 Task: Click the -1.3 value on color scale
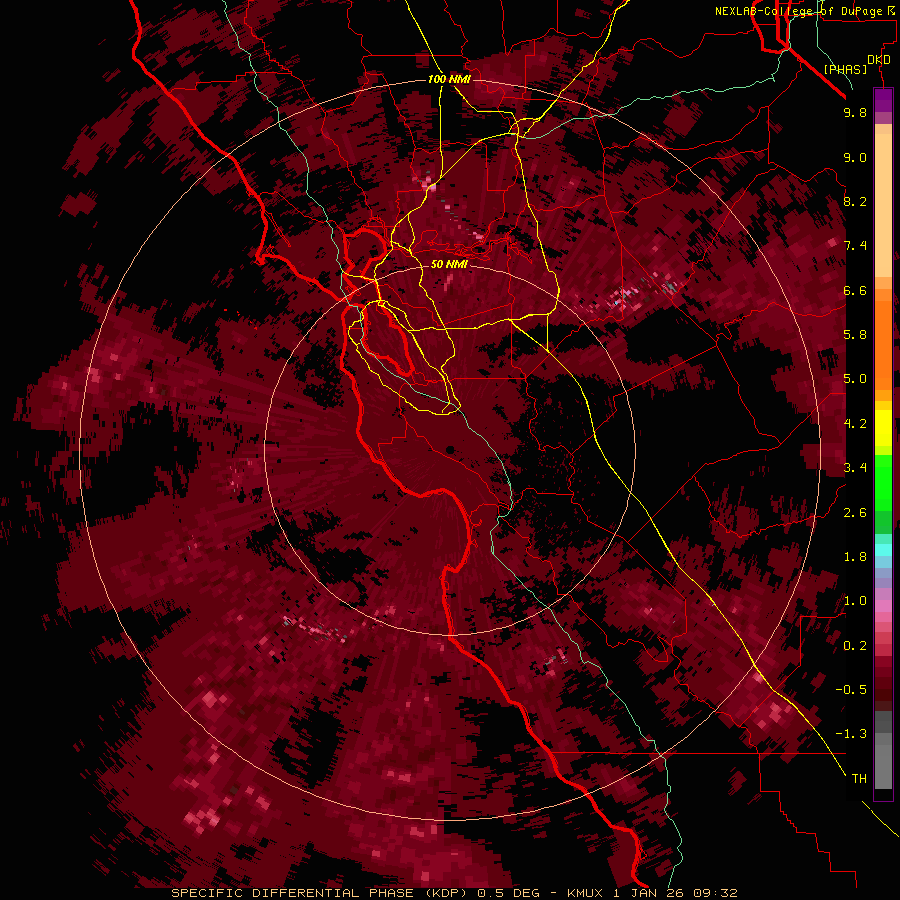point(851,734)
